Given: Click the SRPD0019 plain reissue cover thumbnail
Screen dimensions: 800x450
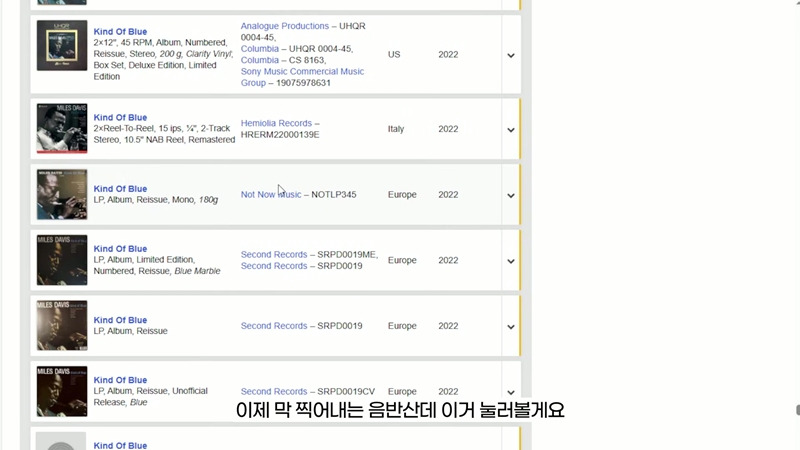Looking at the screenshot, I should point(62,326).
